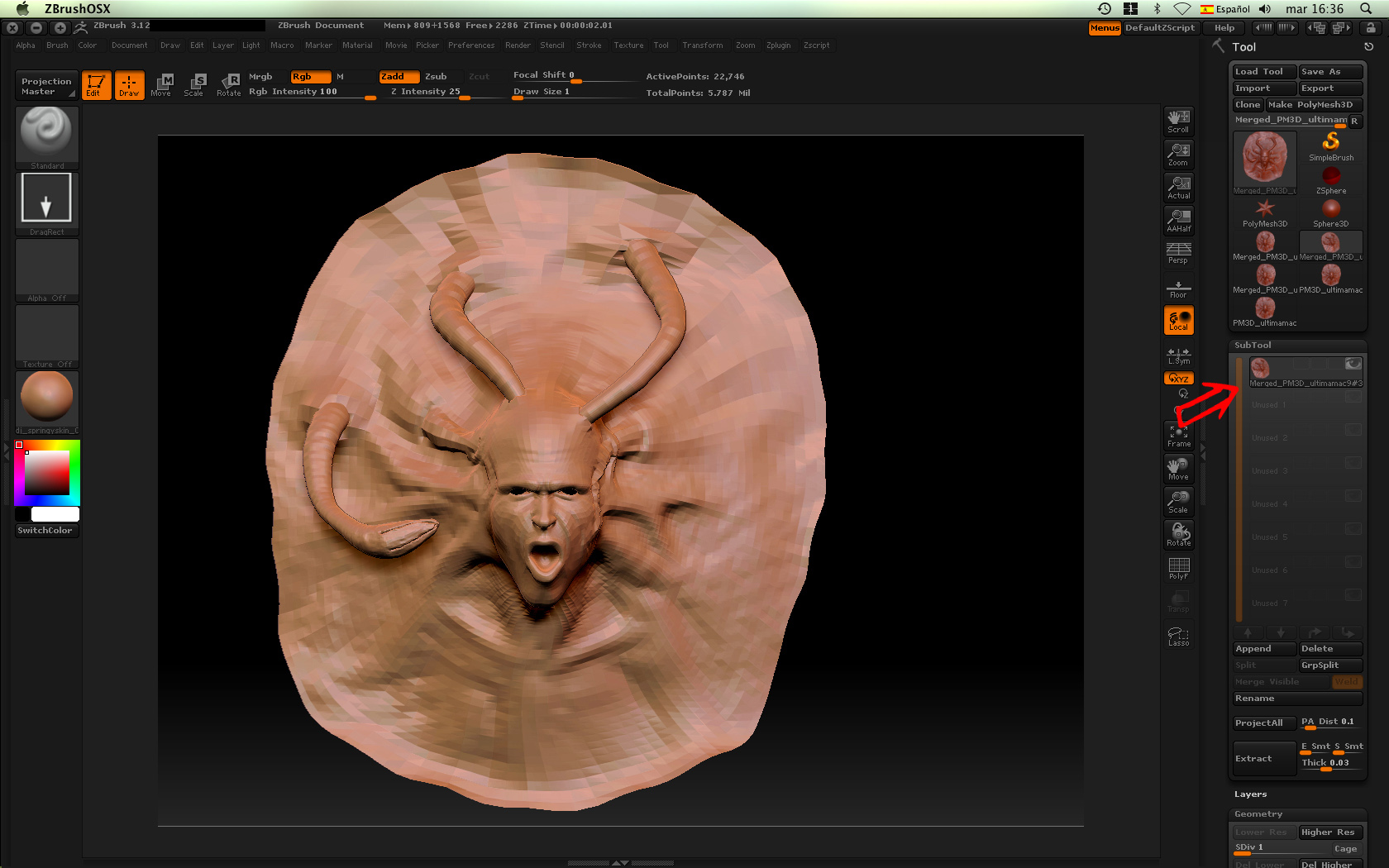This screenshot has width=1389, height=868.
Task: Open the Brush menu
Action: (x=57, y=45)
